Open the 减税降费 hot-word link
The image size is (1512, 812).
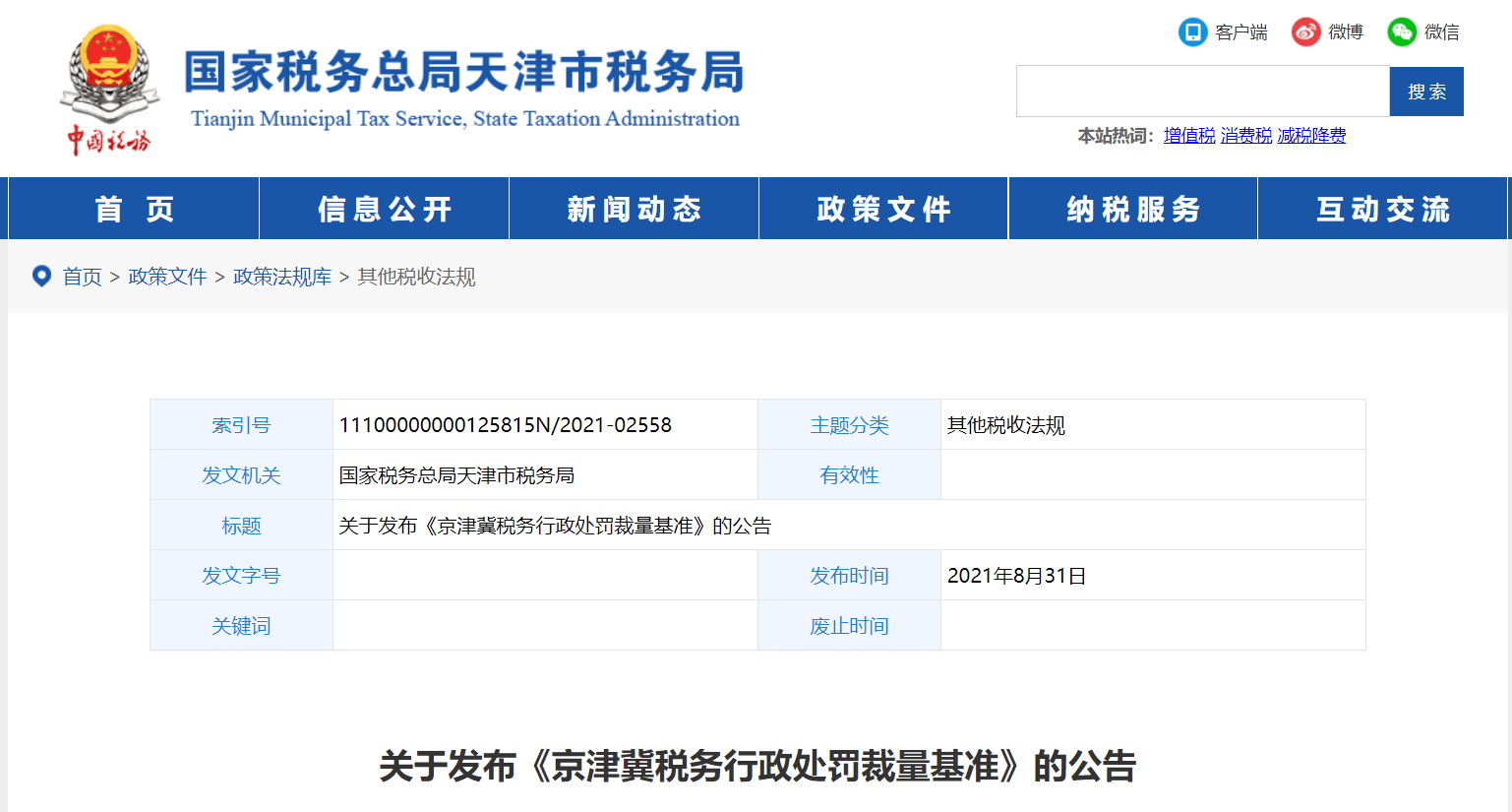(1311, 136)
